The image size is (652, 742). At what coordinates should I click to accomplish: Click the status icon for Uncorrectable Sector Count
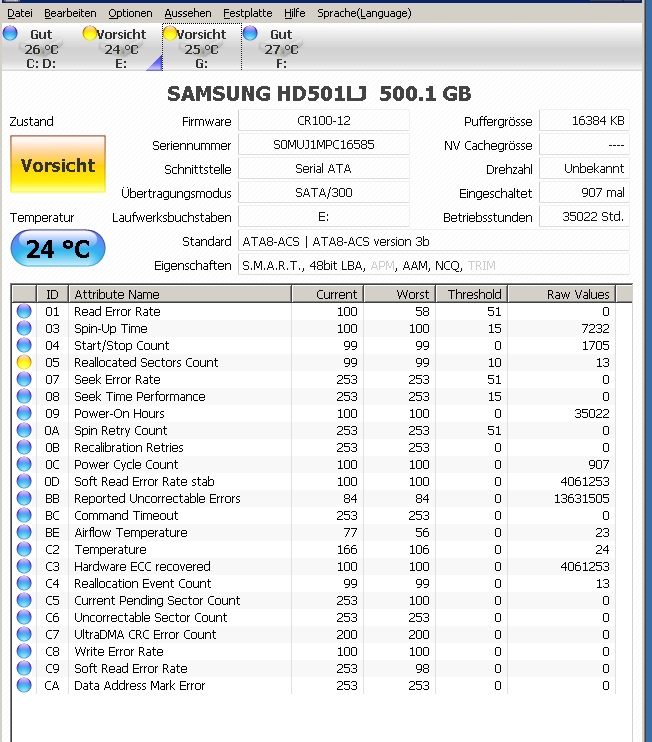(x=24, y=618)
